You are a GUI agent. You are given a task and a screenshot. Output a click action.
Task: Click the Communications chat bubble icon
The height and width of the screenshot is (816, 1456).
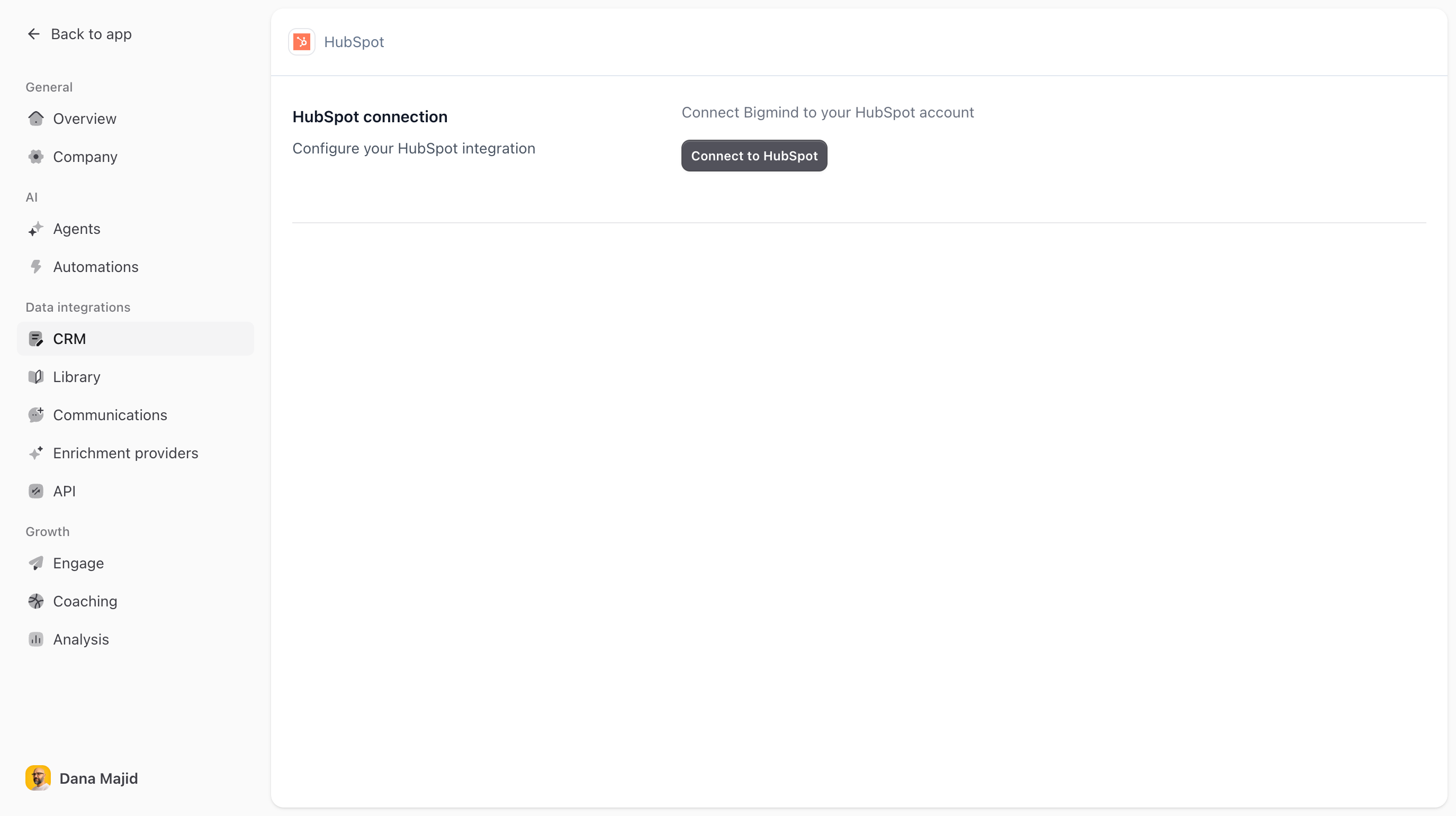[x=35, y=415]
